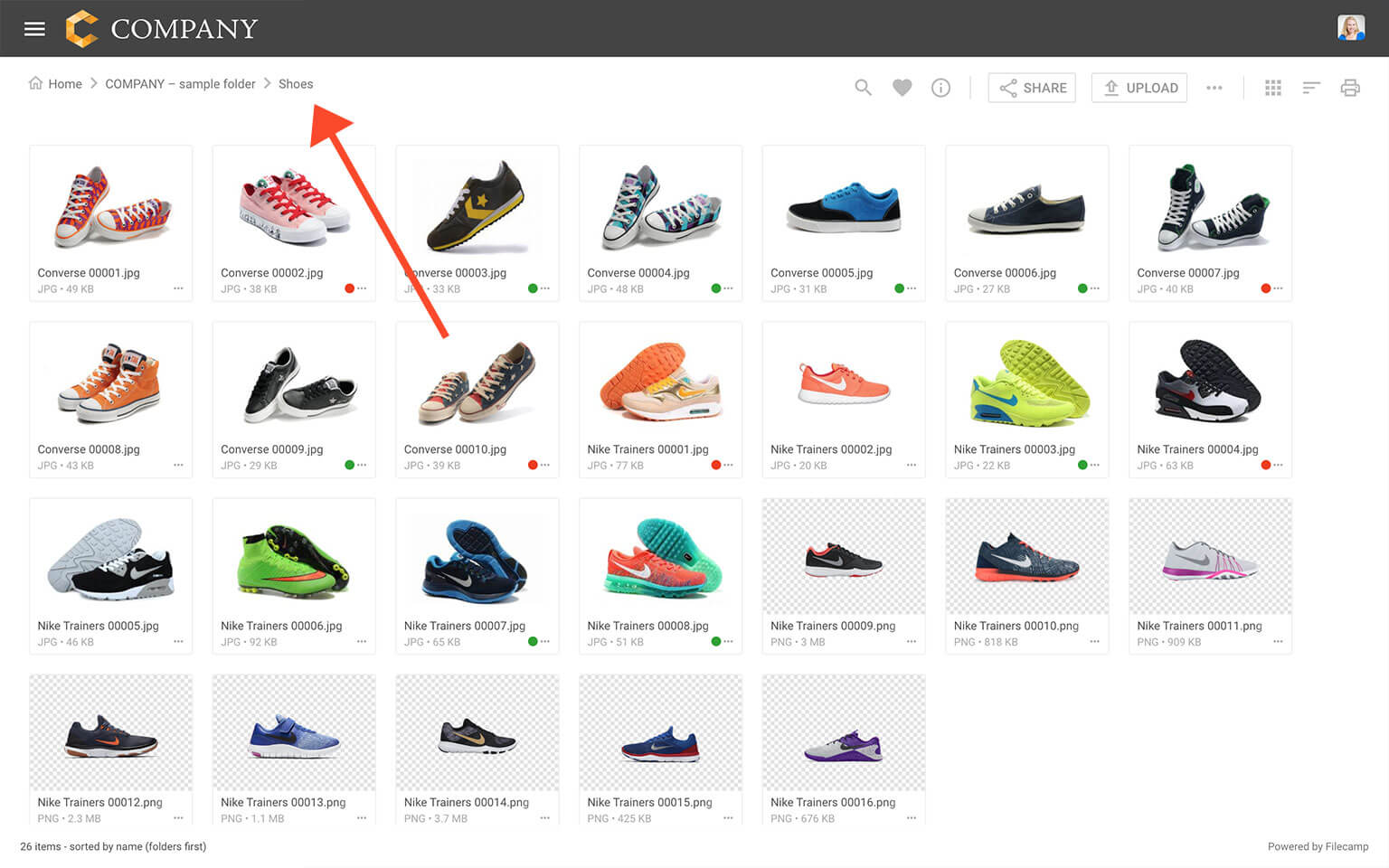Click the UPLOAD button
Viewport: 1389px width, 868px height.
1139,88
